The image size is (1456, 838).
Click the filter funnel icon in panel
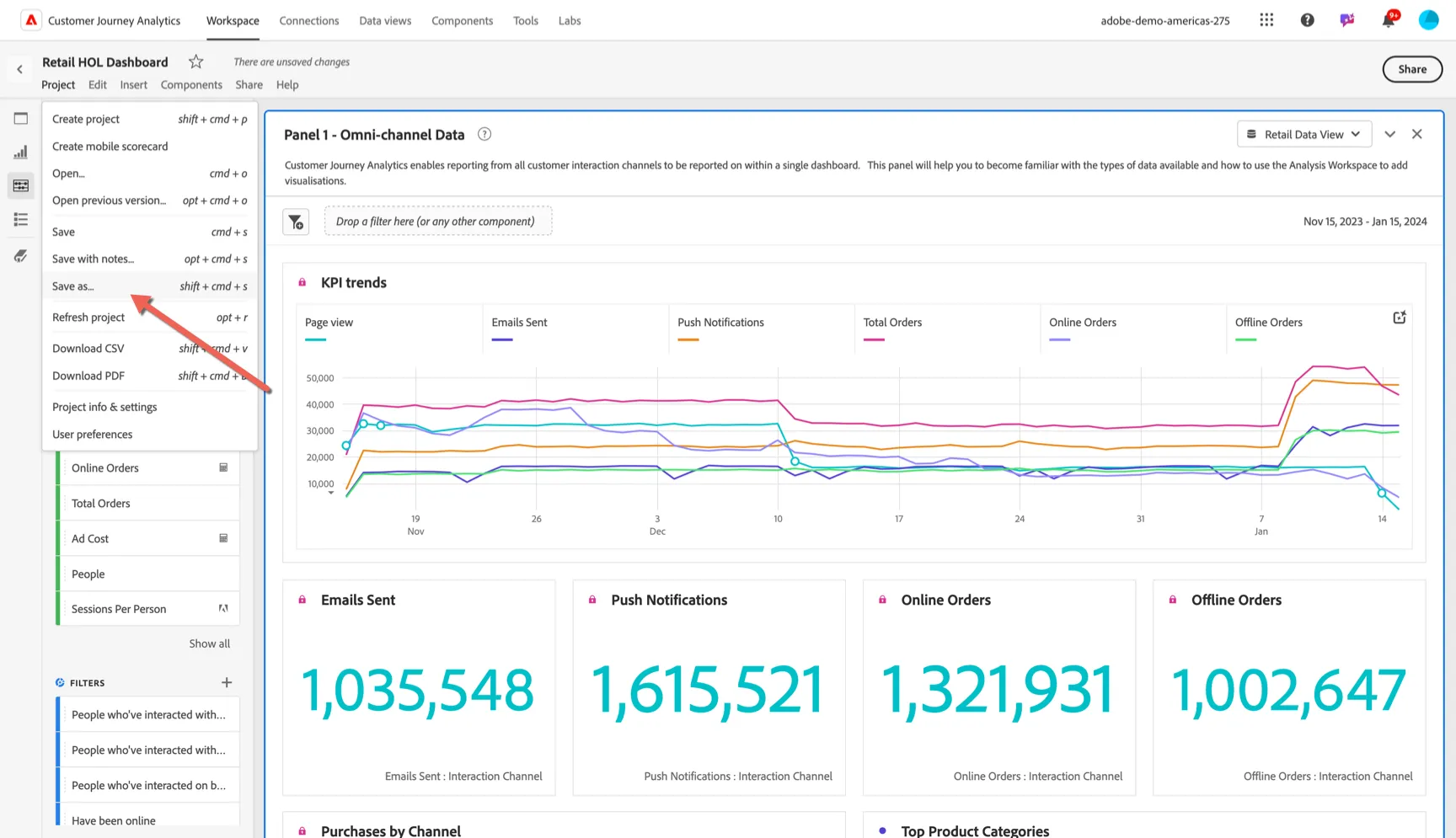coord(296,222)
